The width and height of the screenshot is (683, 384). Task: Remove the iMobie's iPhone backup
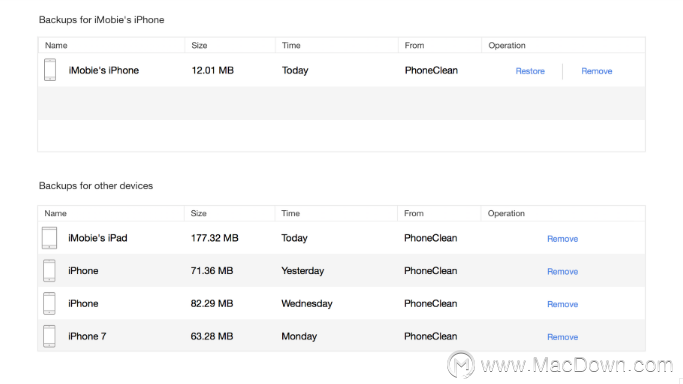[x=597, y=71]
